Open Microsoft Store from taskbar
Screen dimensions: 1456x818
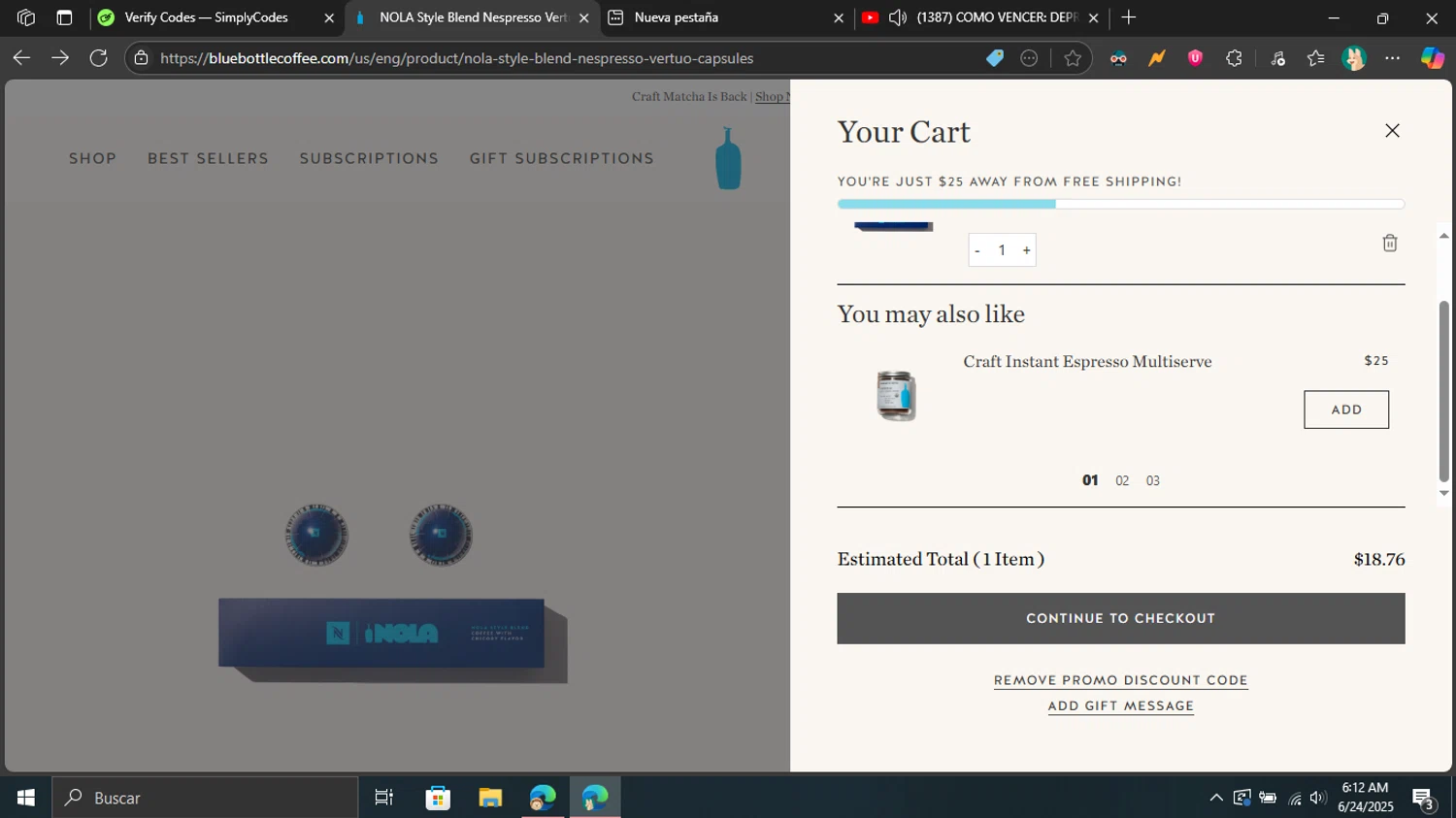(x=438, y=798)
